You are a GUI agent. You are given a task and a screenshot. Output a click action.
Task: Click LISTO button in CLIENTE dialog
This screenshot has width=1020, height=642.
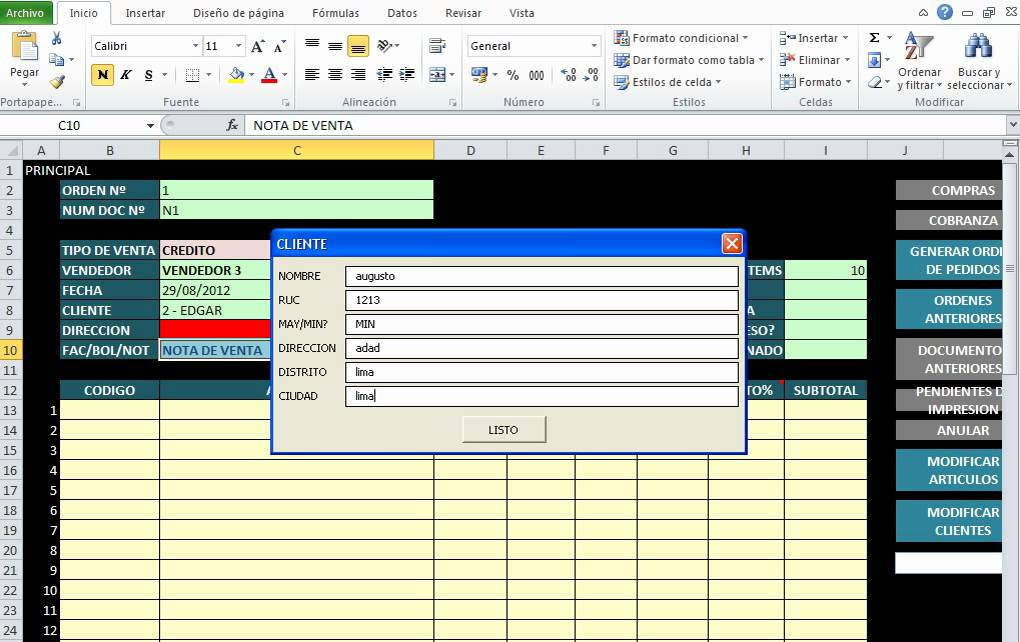[503, 430]
